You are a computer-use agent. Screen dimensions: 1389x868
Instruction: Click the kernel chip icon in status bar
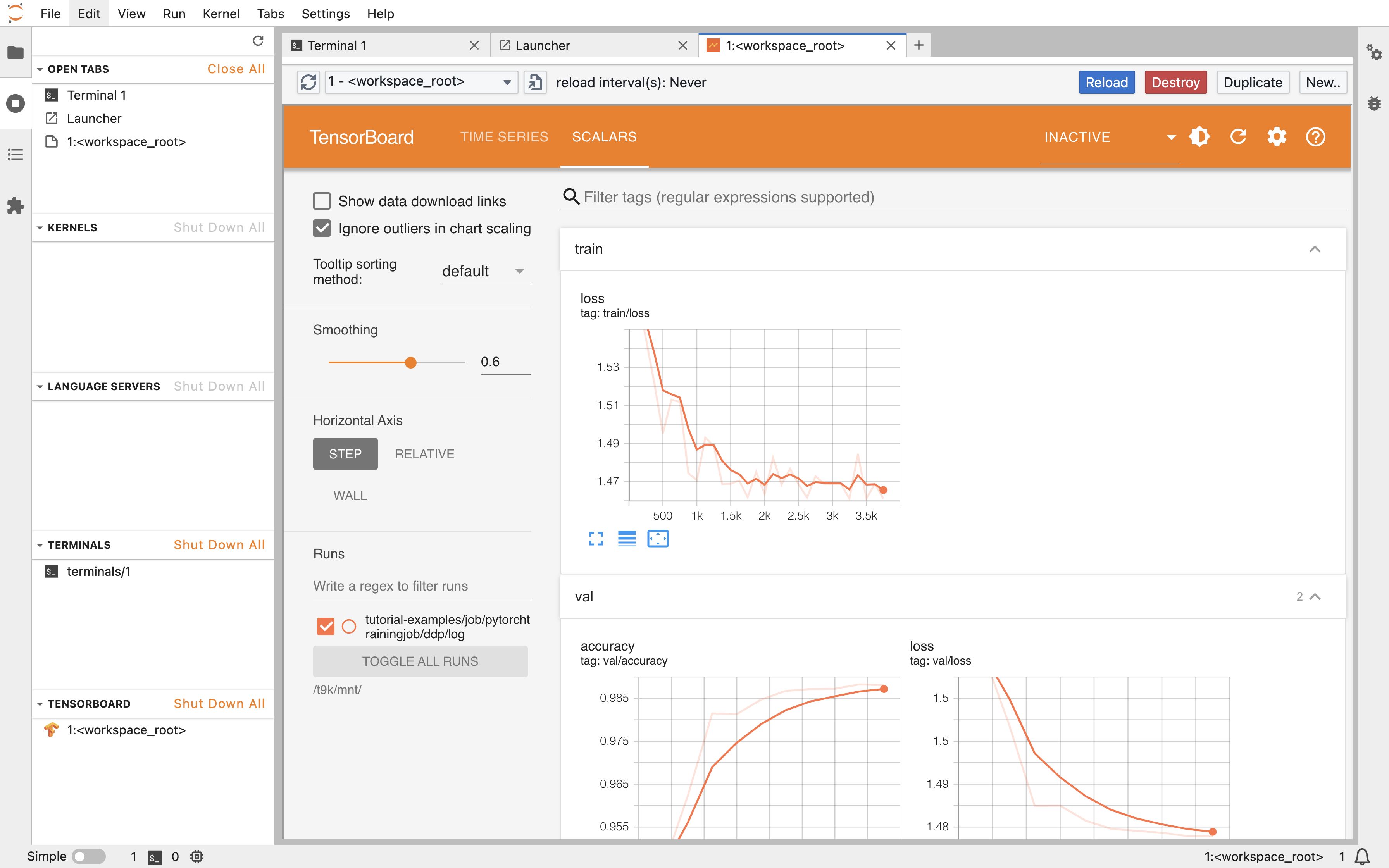point(197,856)
